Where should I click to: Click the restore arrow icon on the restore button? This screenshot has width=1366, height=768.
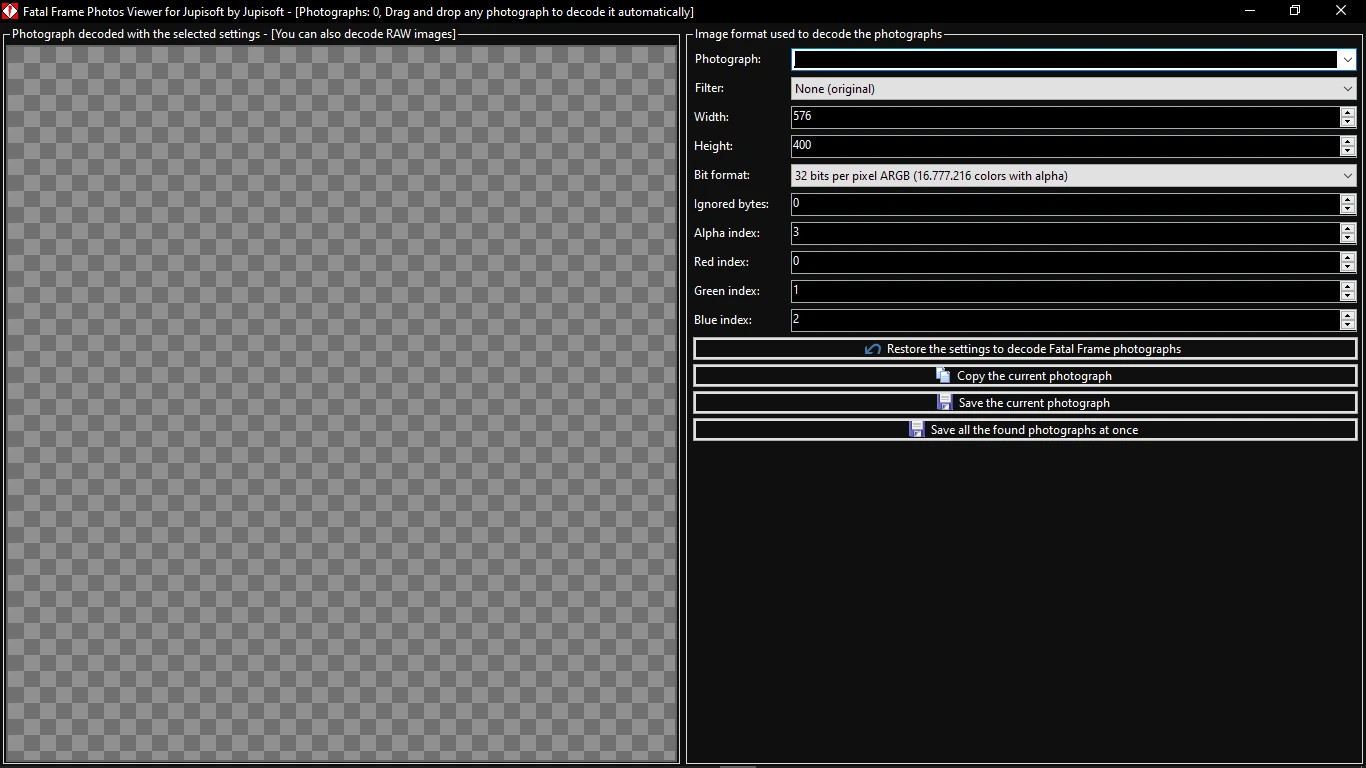point(872,348)
